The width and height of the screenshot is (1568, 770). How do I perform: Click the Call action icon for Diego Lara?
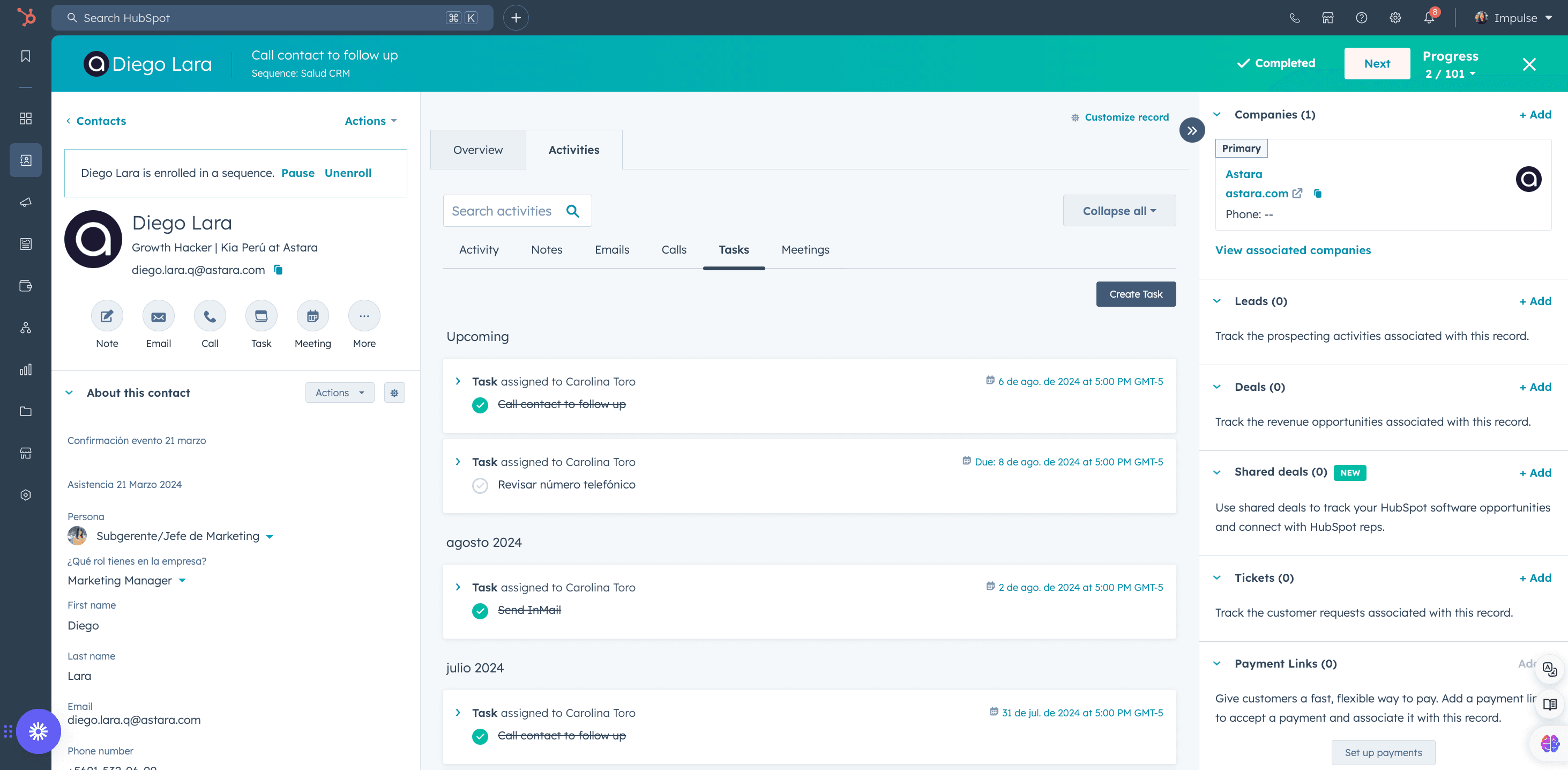pos(210,316)
